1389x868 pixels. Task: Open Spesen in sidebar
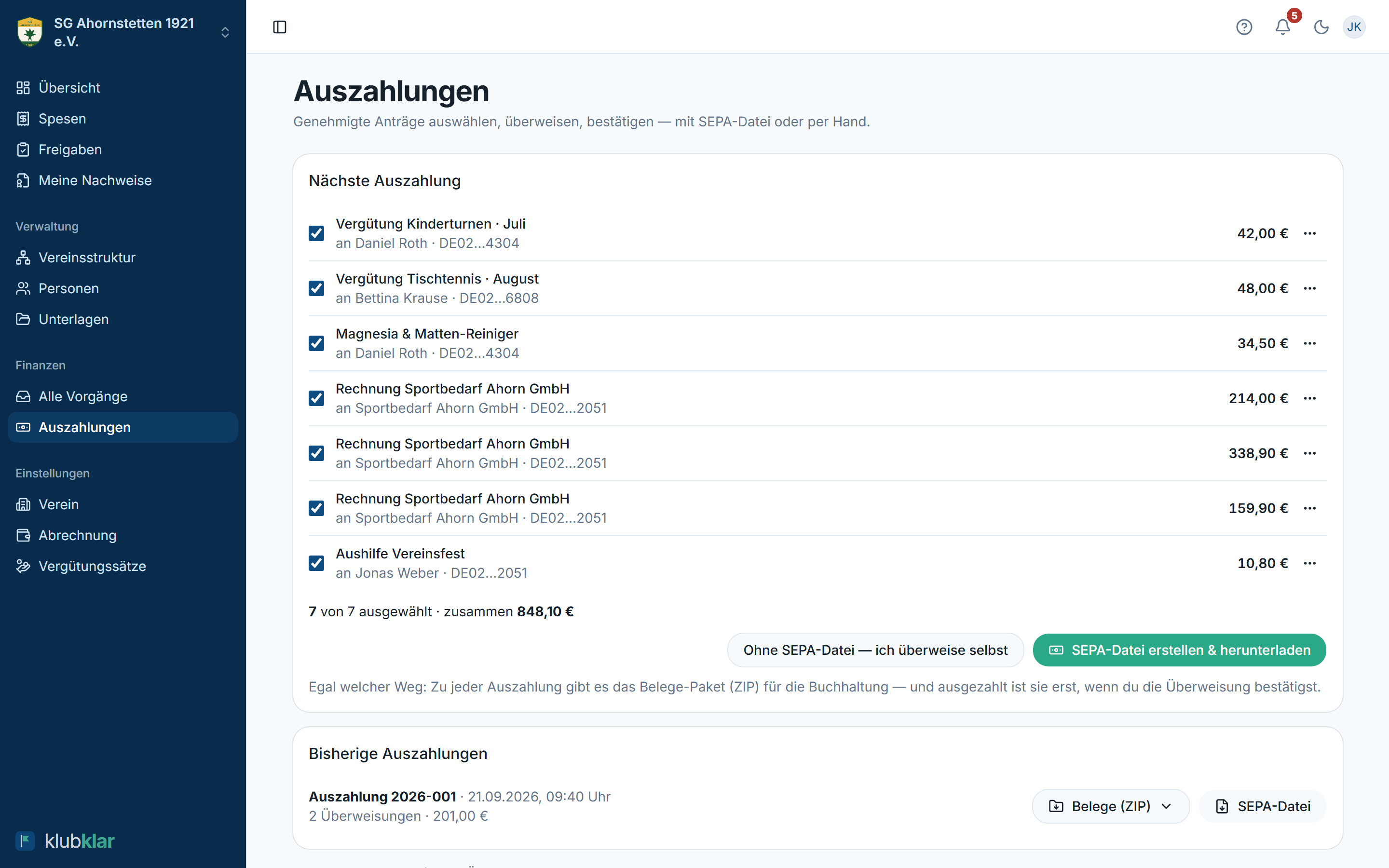pyautogui.click(x=123, y=118)
